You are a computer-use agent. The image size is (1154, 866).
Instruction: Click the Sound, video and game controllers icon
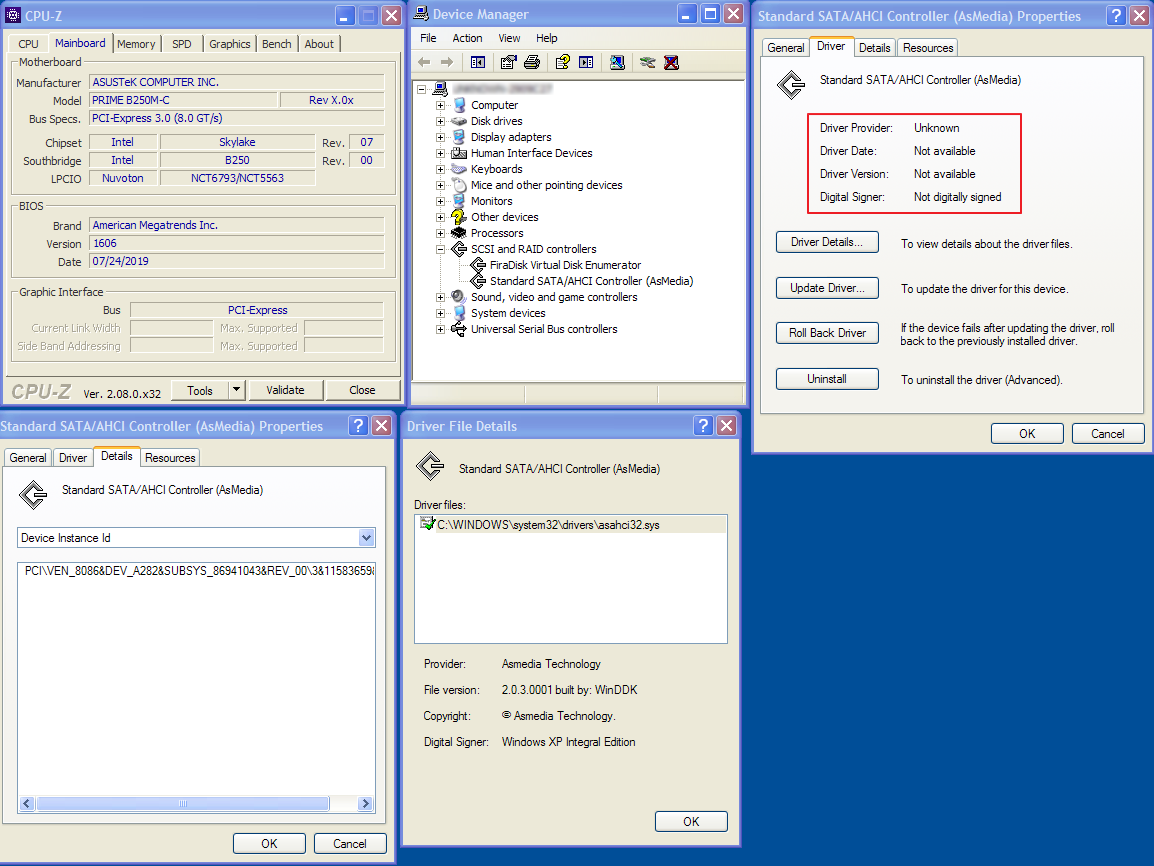(459, 297)
